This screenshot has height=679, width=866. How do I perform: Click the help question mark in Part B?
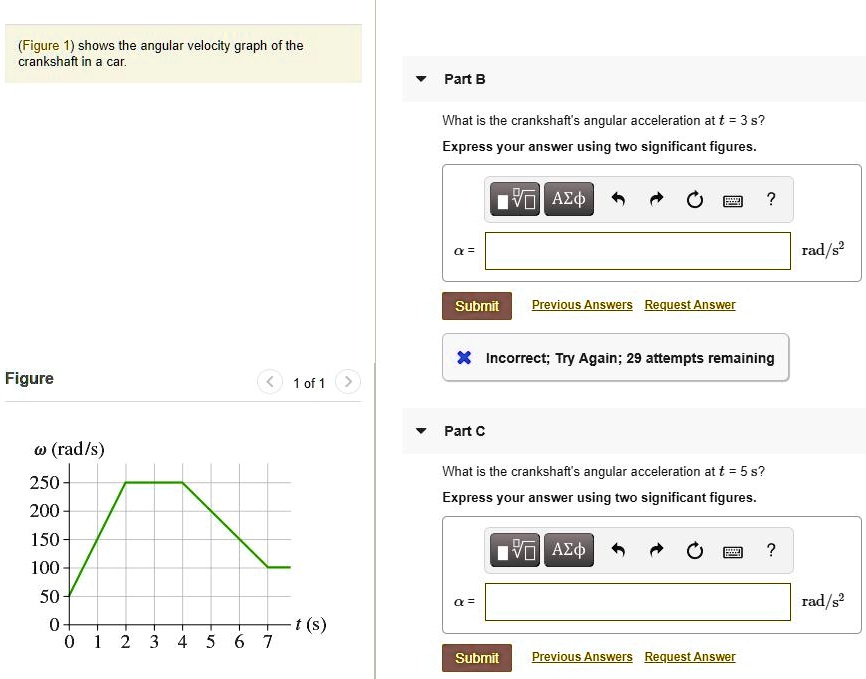point(770,199)
